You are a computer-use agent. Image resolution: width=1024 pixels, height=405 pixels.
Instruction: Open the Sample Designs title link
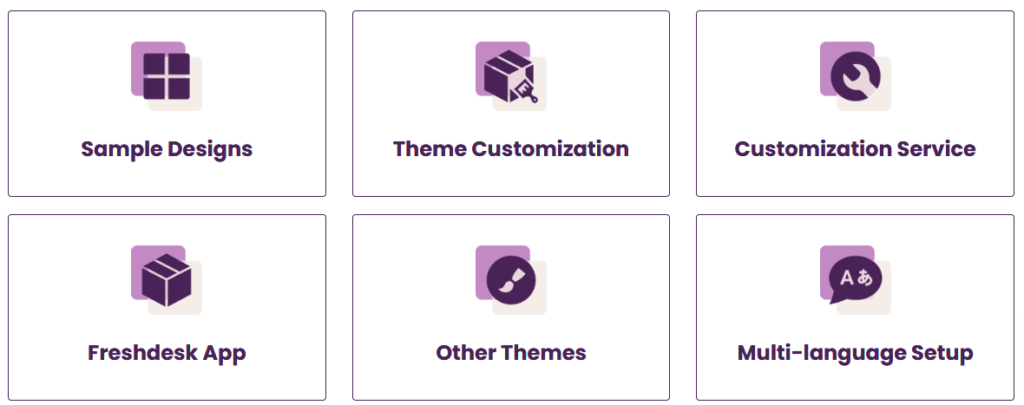pyautogui.click(x=167, y=149)
